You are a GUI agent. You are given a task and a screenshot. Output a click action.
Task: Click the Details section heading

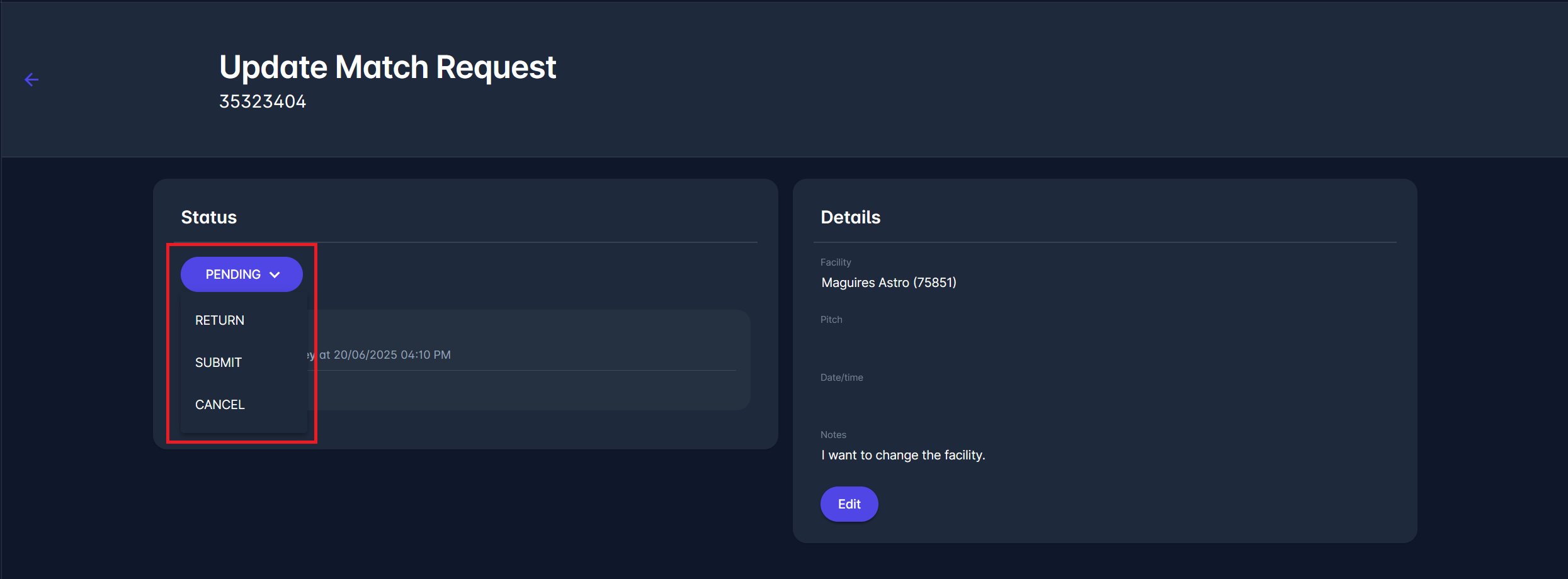coord(850,216)
